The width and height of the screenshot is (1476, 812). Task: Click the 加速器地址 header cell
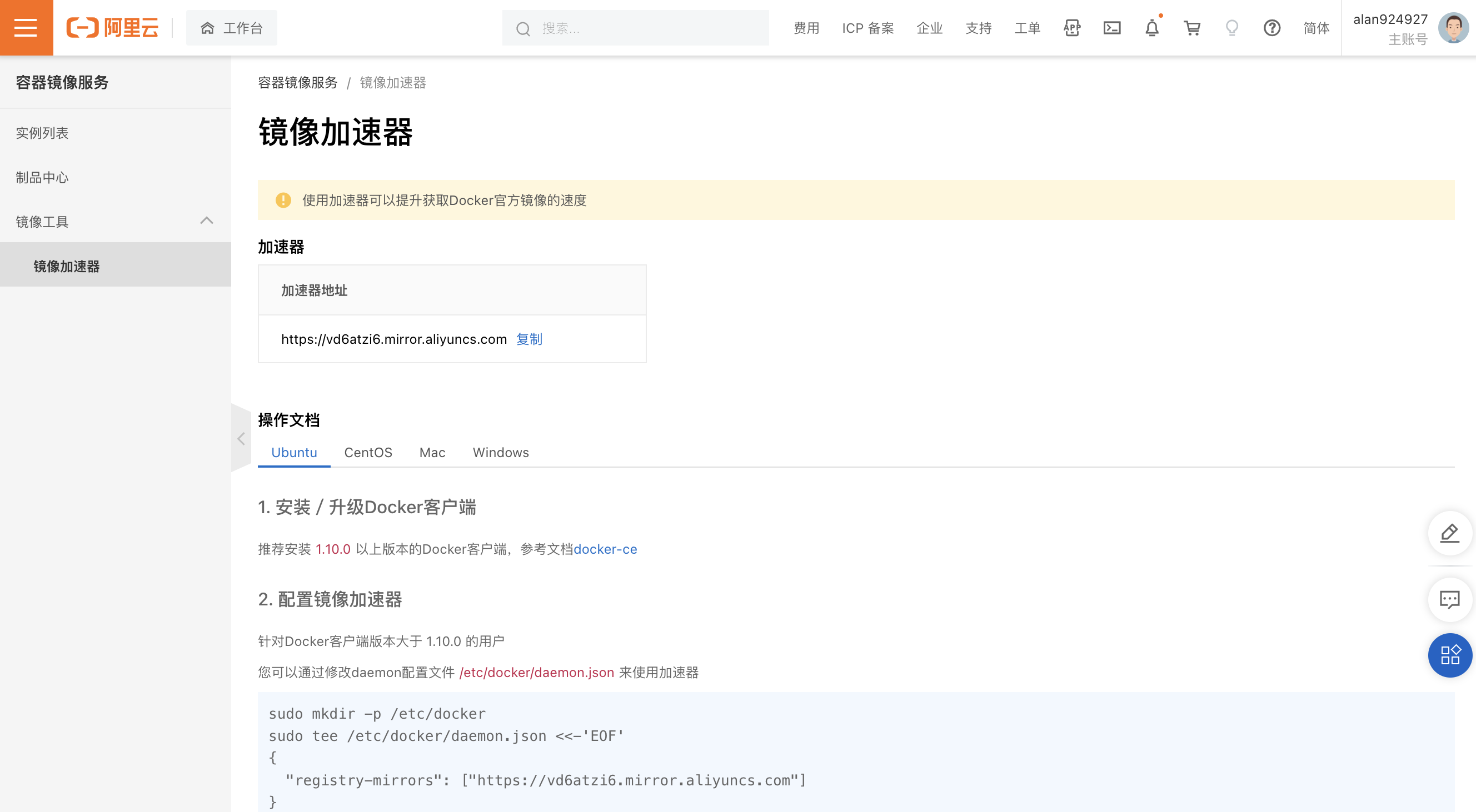452,290
